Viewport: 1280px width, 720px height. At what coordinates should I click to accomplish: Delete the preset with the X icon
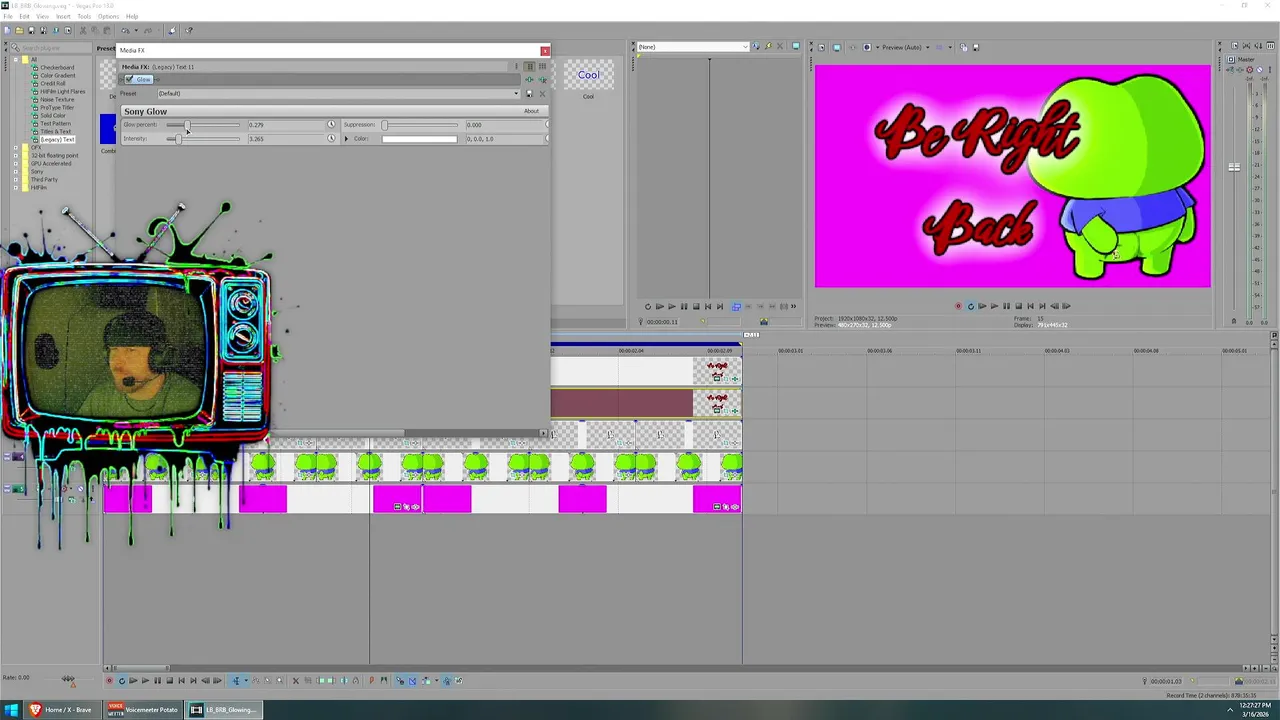[x=542, y=94]
